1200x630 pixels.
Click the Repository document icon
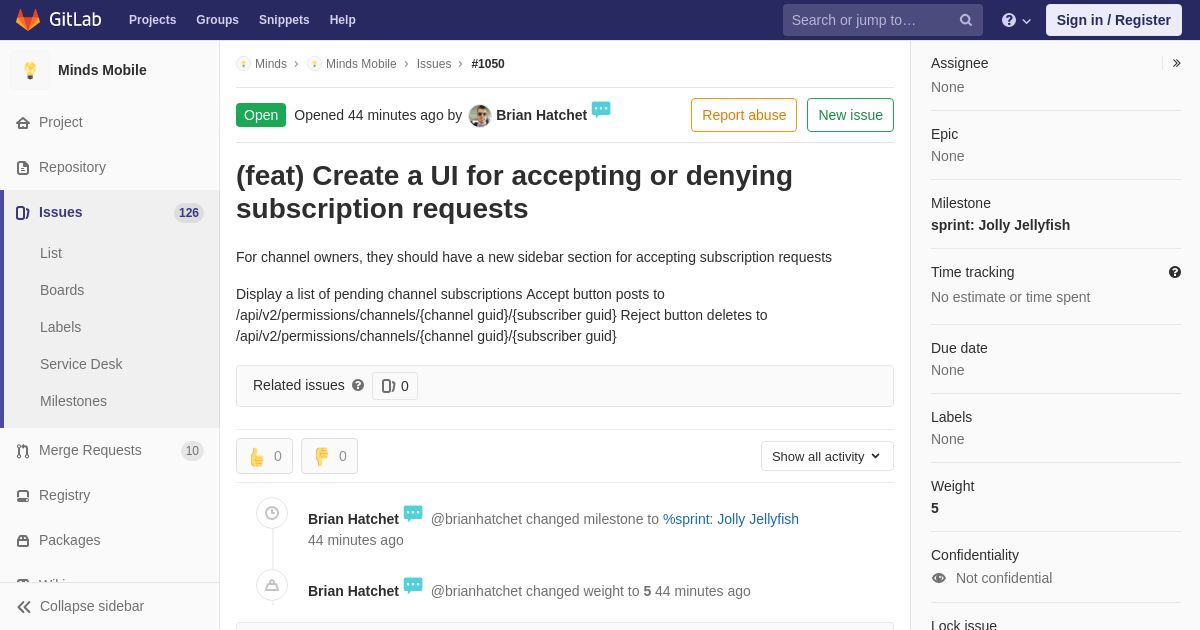pyautogui.click(x=23, y=168)
